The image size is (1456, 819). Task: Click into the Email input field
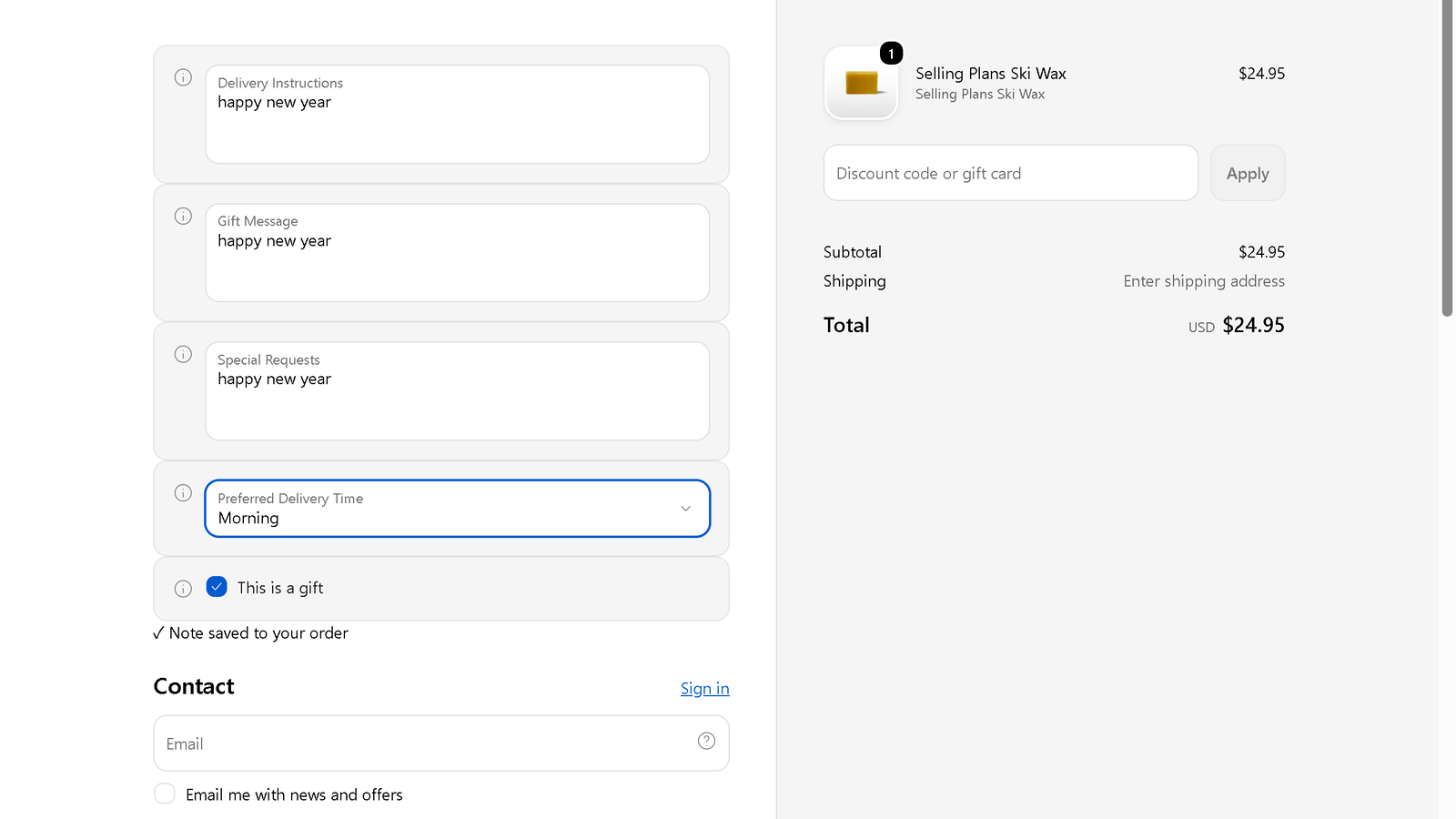coord(441,743)
